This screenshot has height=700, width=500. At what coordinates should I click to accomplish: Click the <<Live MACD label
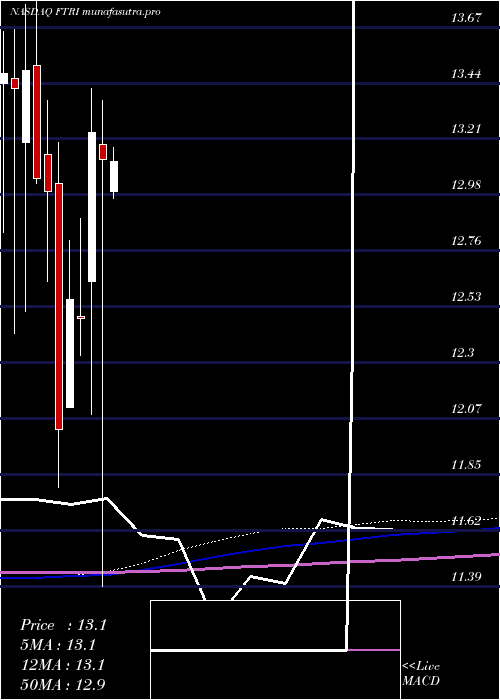click(x=421, y=674)
